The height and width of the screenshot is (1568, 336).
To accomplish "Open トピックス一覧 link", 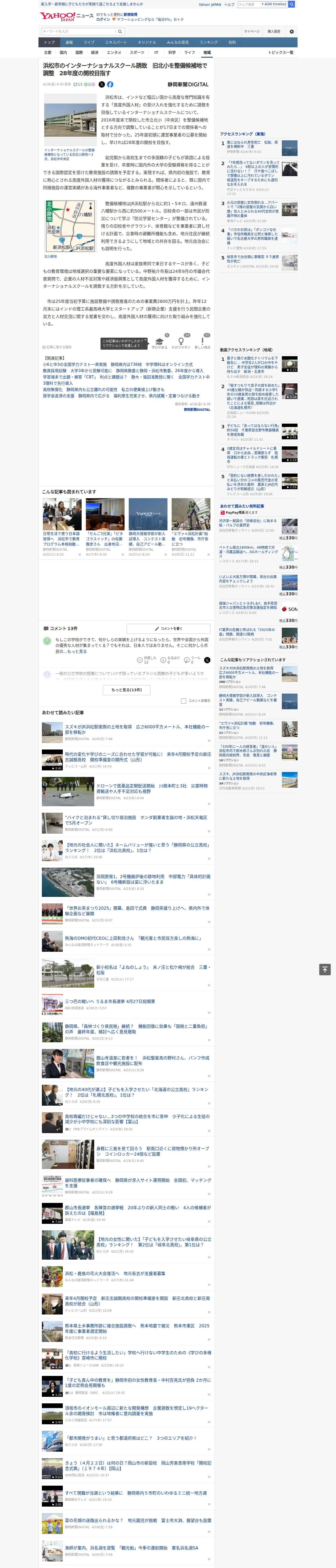I will tap(281, 52).
